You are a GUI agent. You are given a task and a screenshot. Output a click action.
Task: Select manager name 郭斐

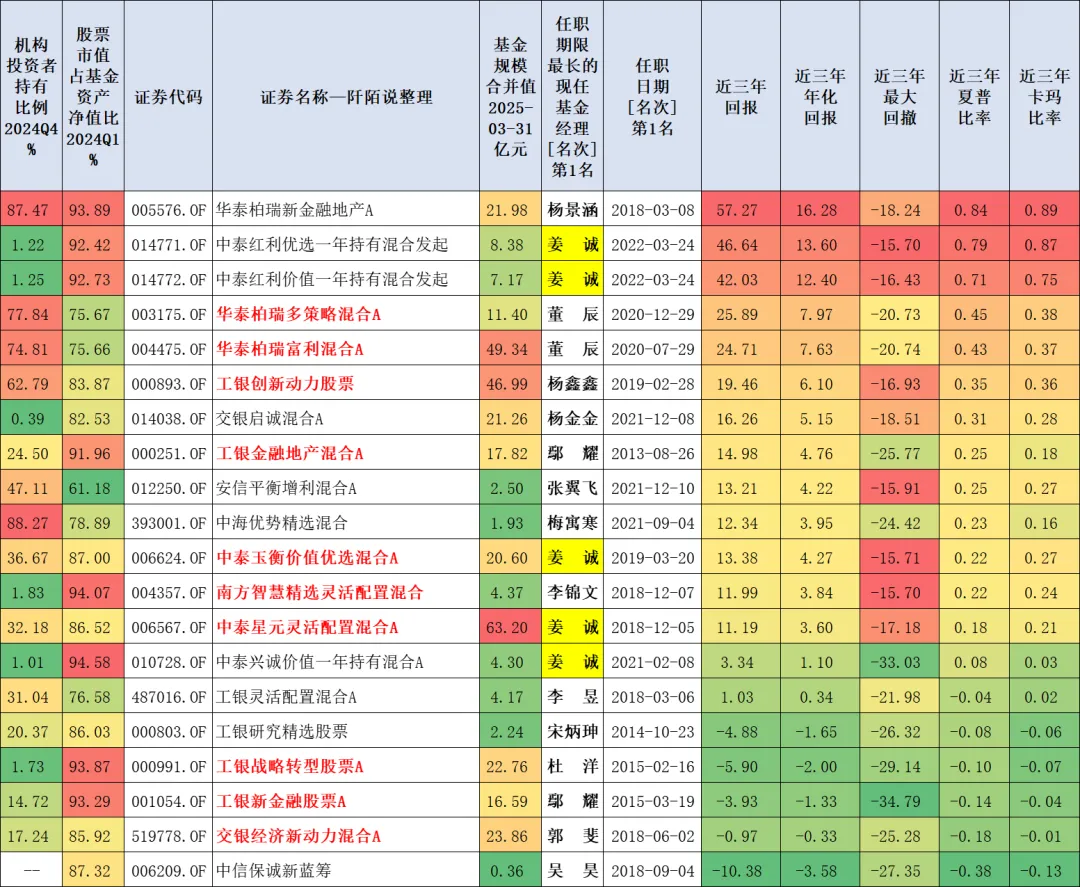572,836
